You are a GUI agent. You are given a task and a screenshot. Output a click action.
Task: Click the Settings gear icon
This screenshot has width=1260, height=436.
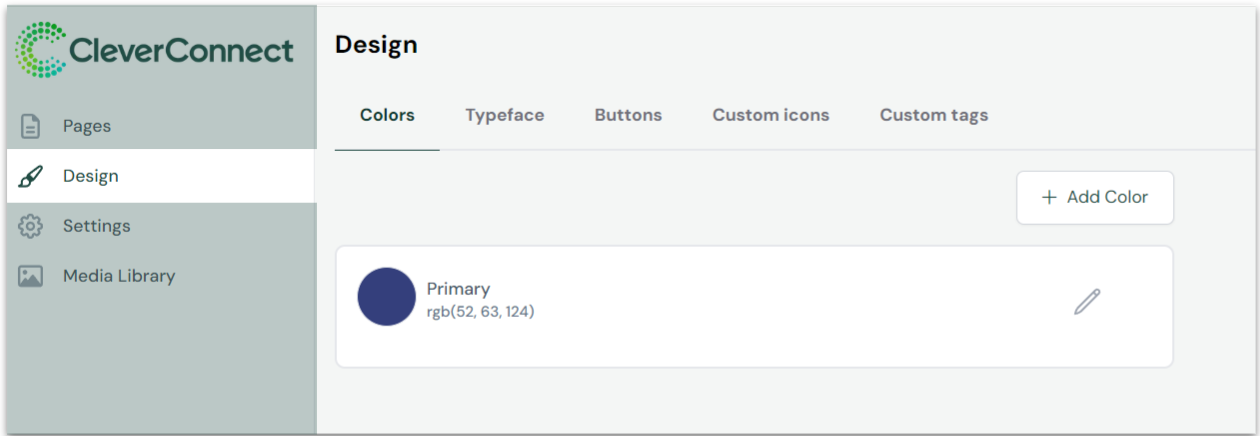pyautogui.click(x=31, y=227)
